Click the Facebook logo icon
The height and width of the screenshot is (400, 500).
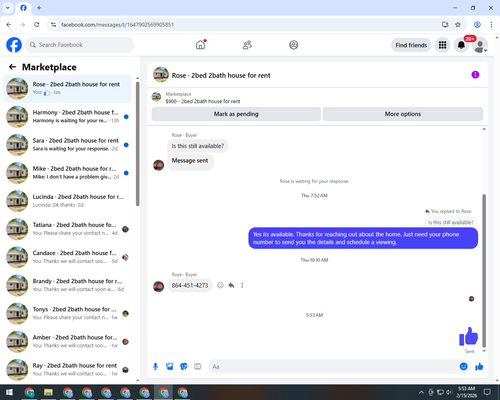pyautogui.click(x=14, y=45)
